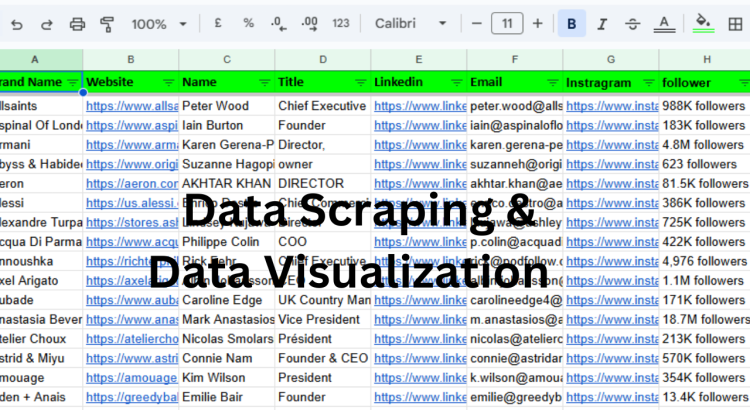
Task: Select column A header
Action: click(x=34, y=59)
